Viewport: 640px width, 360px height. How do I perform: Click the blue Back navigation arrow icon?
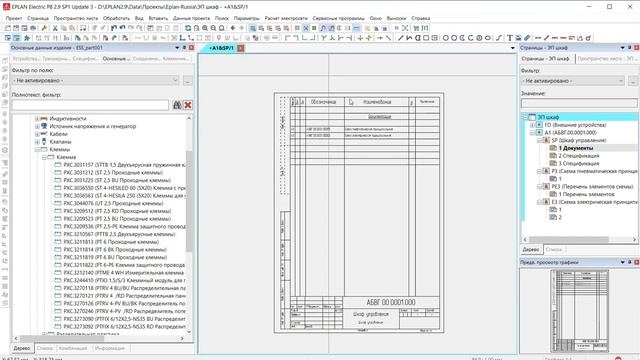click(x=233, y=28)
